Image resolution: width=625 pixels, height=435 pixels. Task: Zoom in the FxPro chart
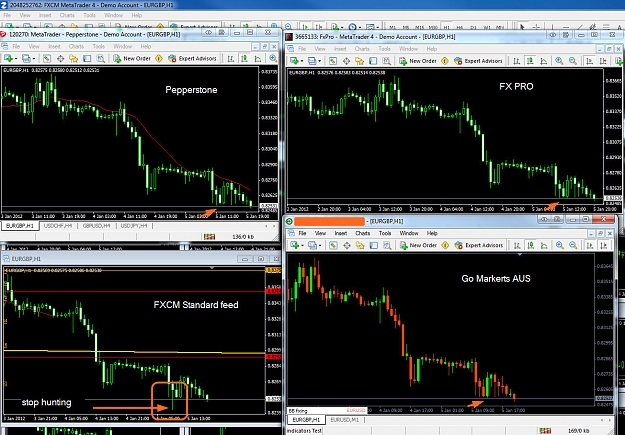point(559,61)
